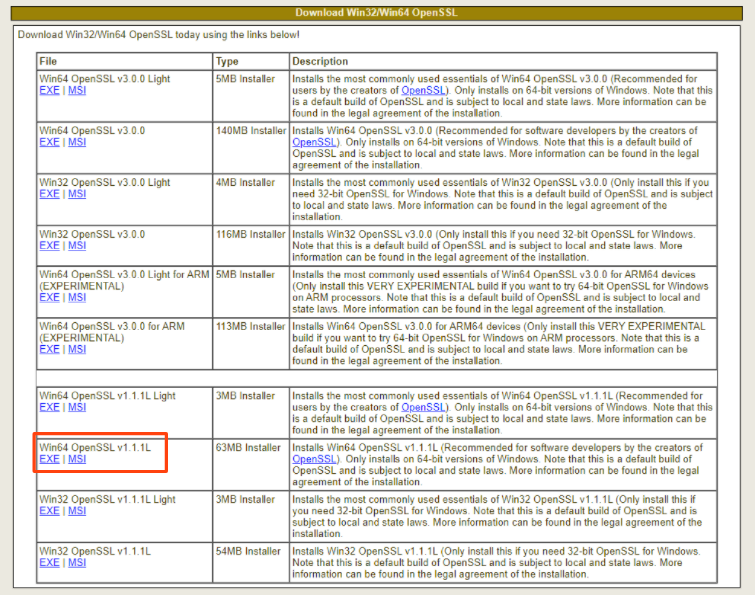Open OpenSSL link in Win64 v1.1.1L description
The image size is (755, 595).
(314, 459)
